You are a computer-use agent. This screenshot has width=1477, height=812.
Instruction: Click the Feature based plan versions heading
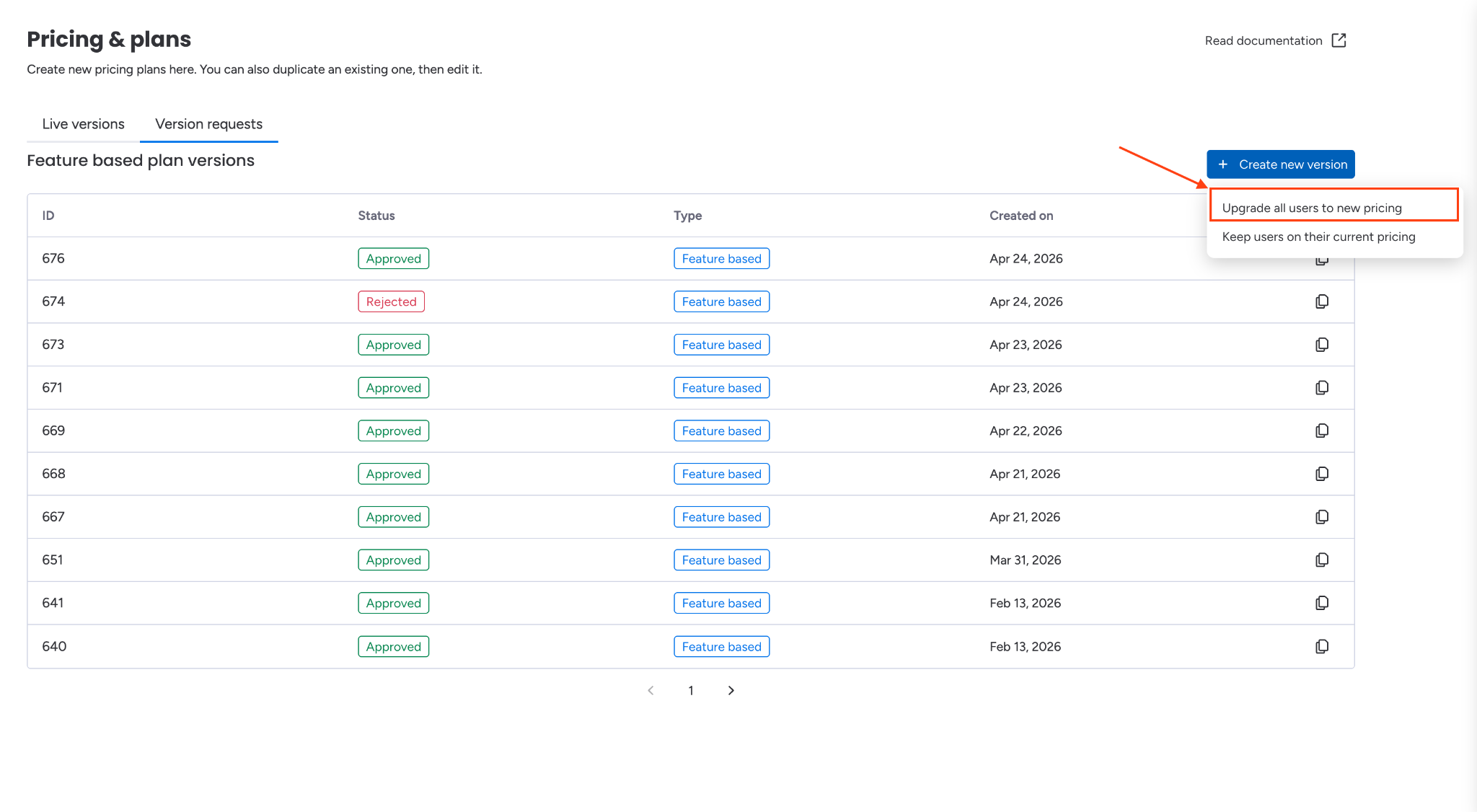(141, 160)
